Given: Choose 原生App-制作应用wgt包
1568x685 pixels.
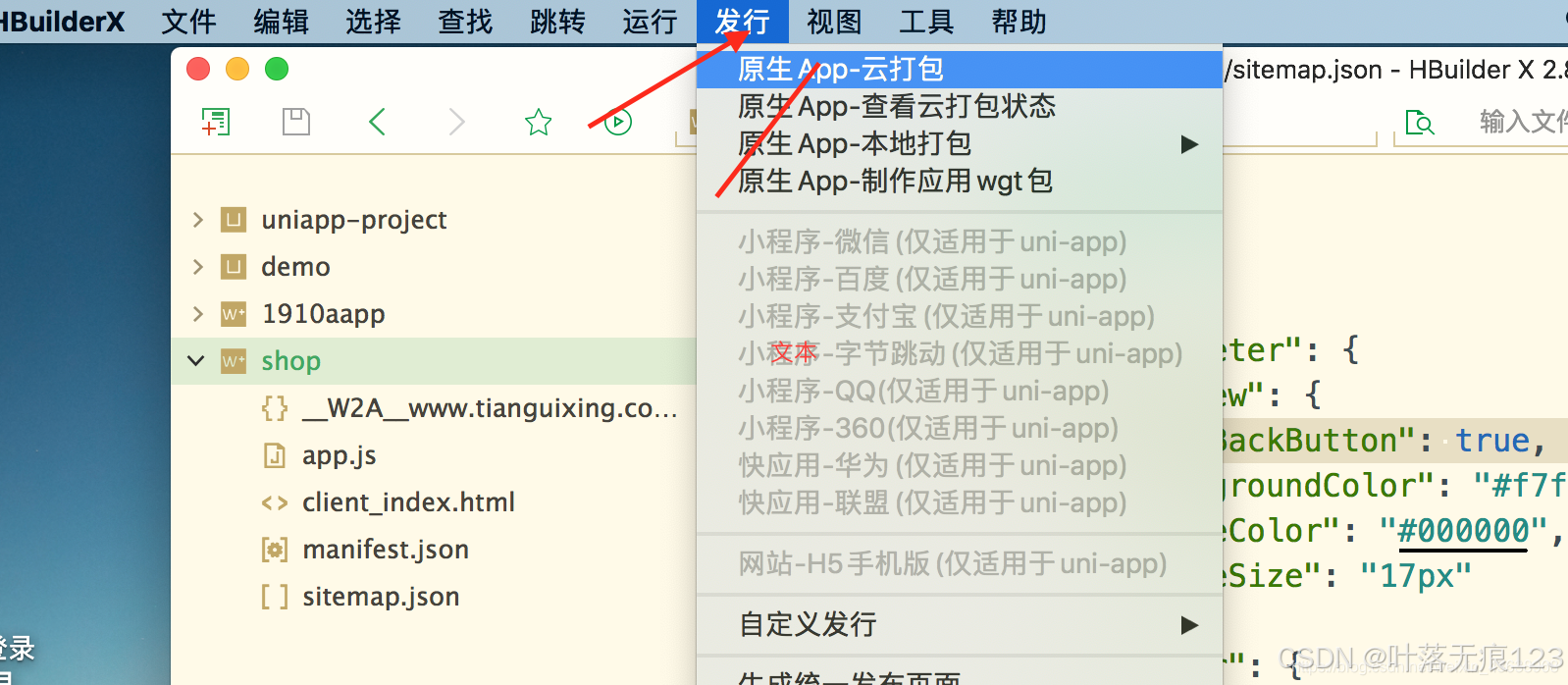Looking at the screenshot, I should pos(960,182).
